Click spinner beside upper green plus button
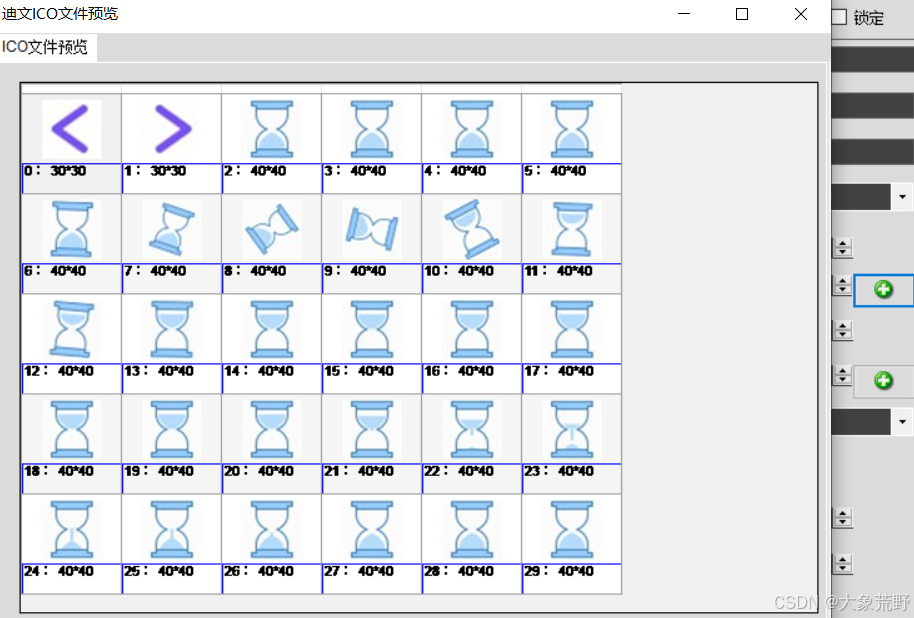The height and width of the screenshot is (618, 914). (x=842, y=285)
